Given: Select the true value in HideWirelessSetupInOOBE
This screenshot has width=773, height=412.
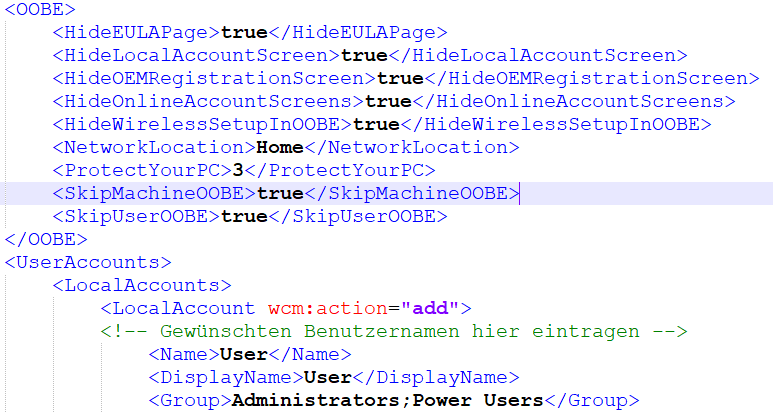Looking at the screenshot, I should [x=377, y=124].
